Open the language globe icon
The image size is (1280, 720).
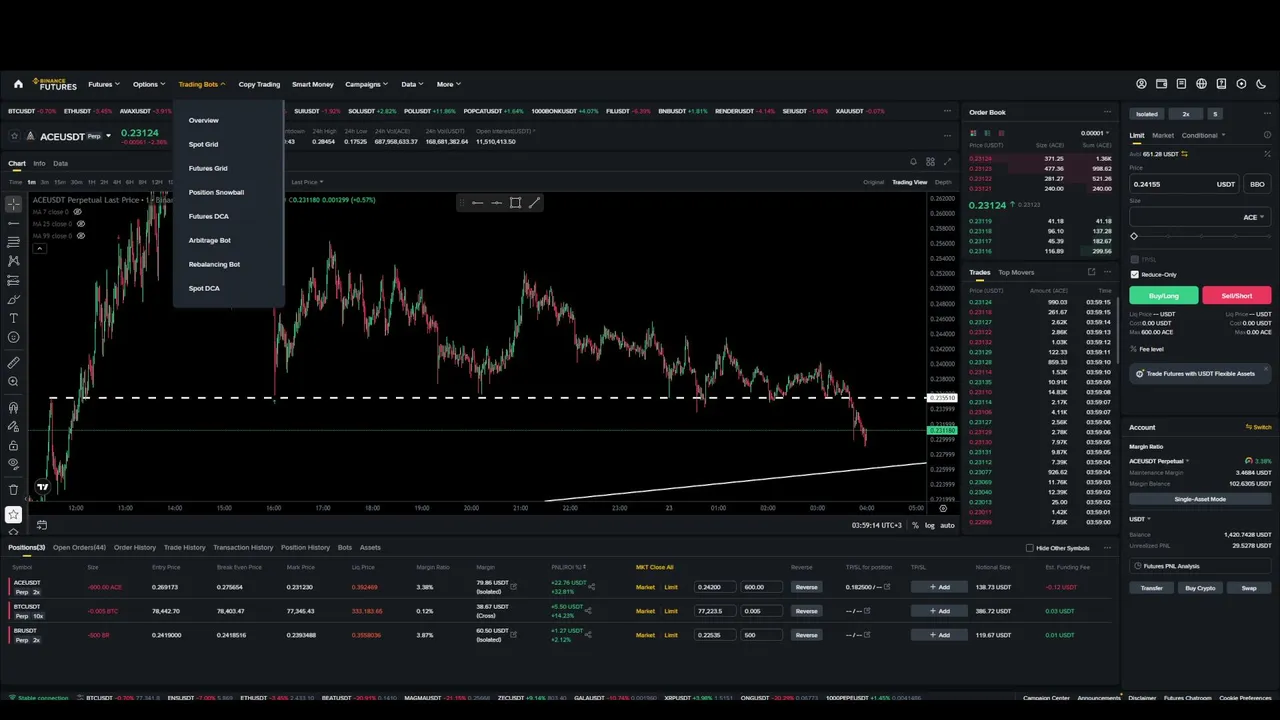1202,84
